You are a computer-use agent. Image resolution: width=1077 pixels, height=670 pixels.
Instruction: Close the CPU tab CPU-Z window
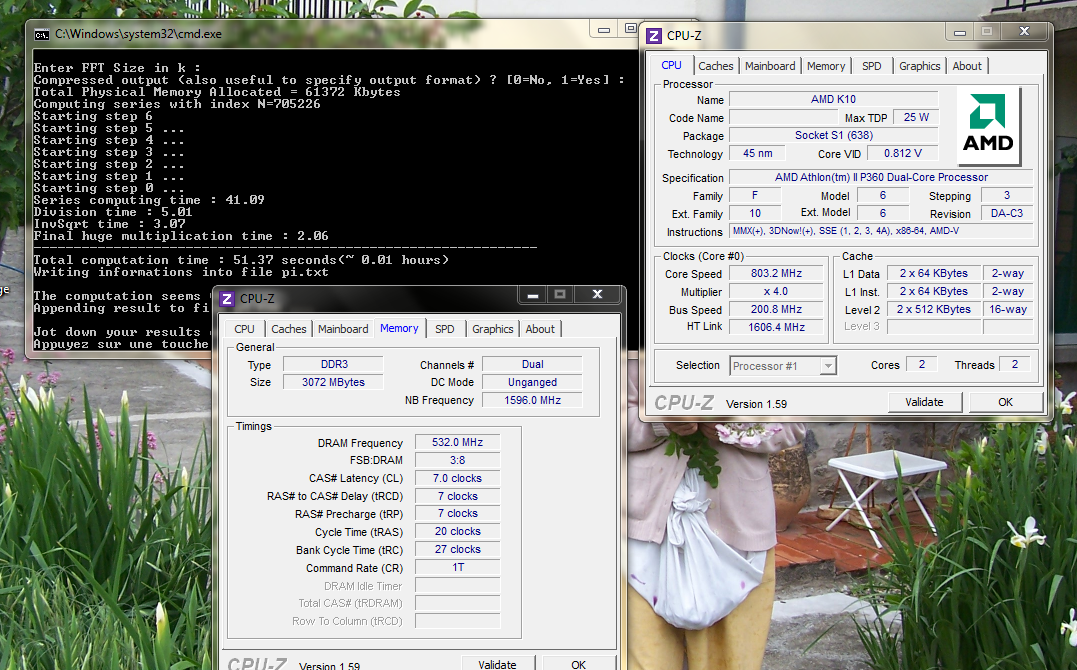pyautogui.click(x=1024, y=32)
